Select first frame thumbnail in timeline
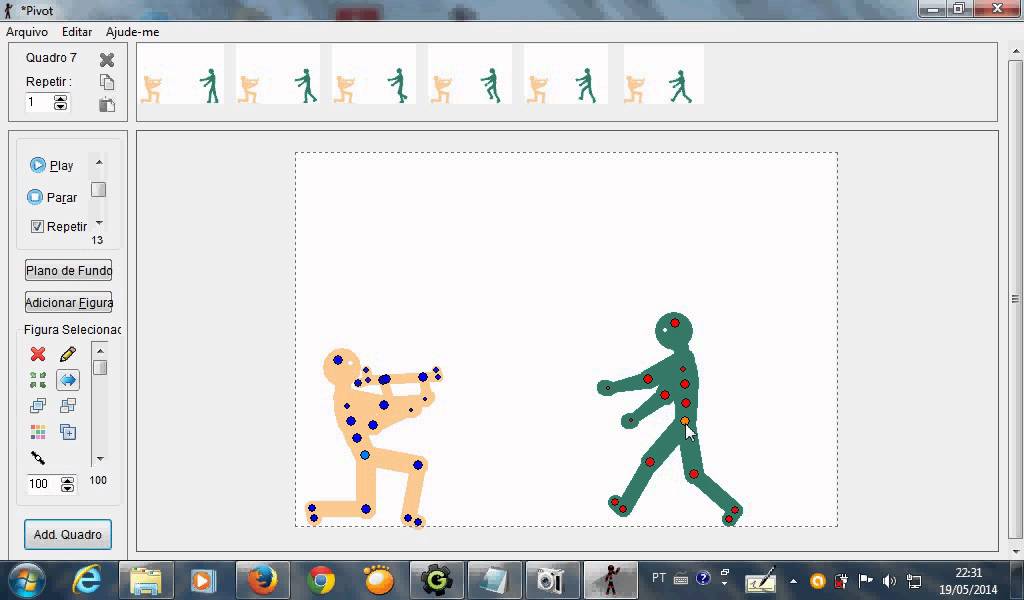 click(182, 74)
